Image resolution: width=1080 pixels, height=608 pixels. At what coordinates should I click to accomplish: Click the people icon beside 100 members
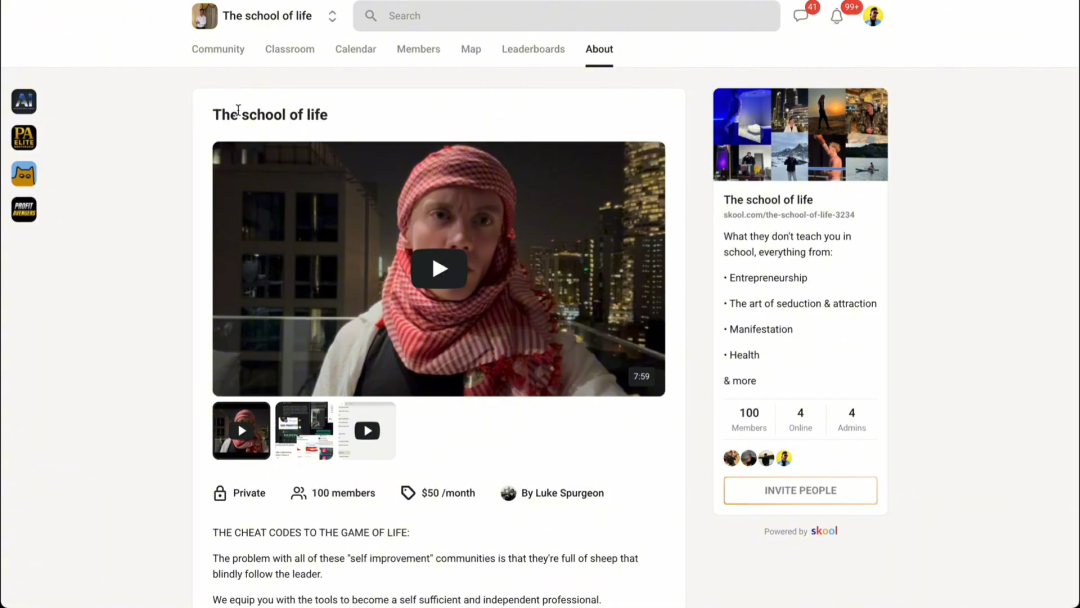tap(298, 493)
